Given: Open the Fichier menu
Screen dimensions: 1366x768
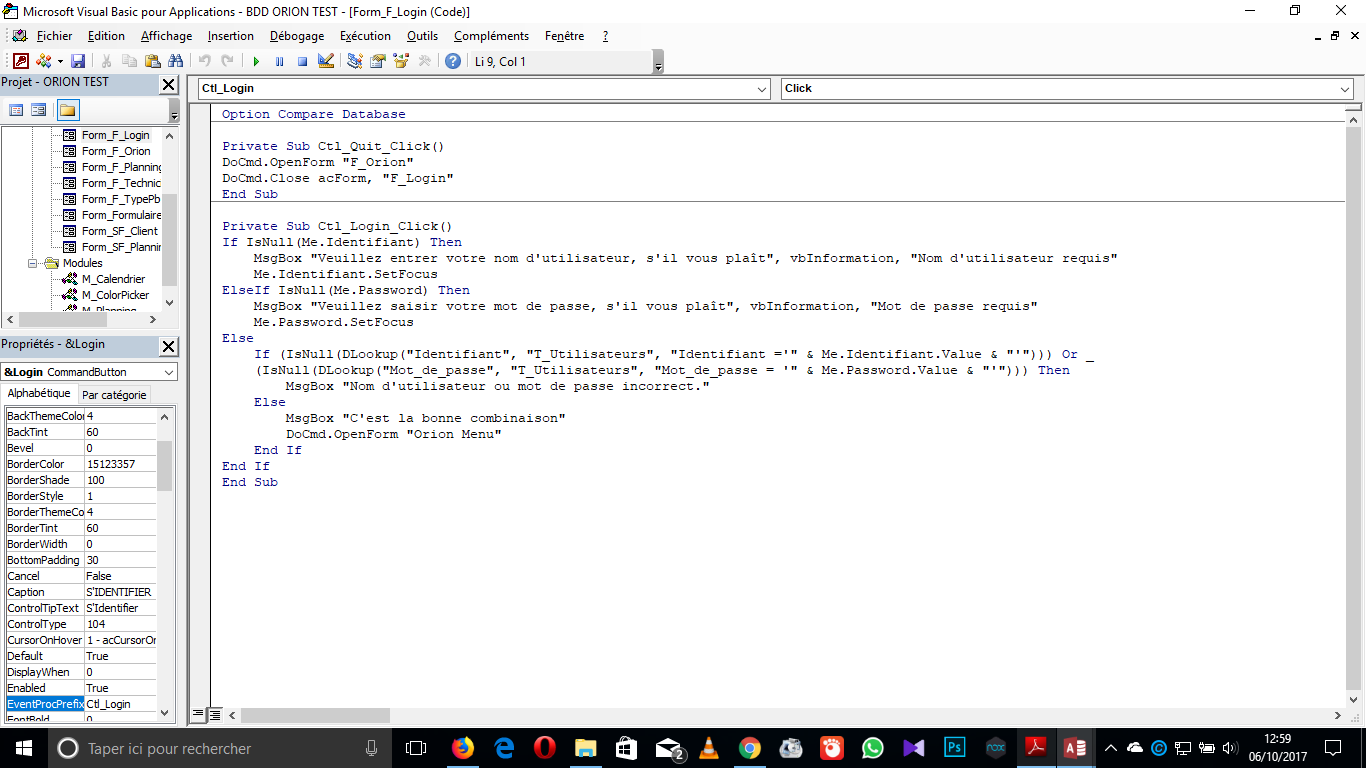Looking at the screenshot, I should point(55,36).
